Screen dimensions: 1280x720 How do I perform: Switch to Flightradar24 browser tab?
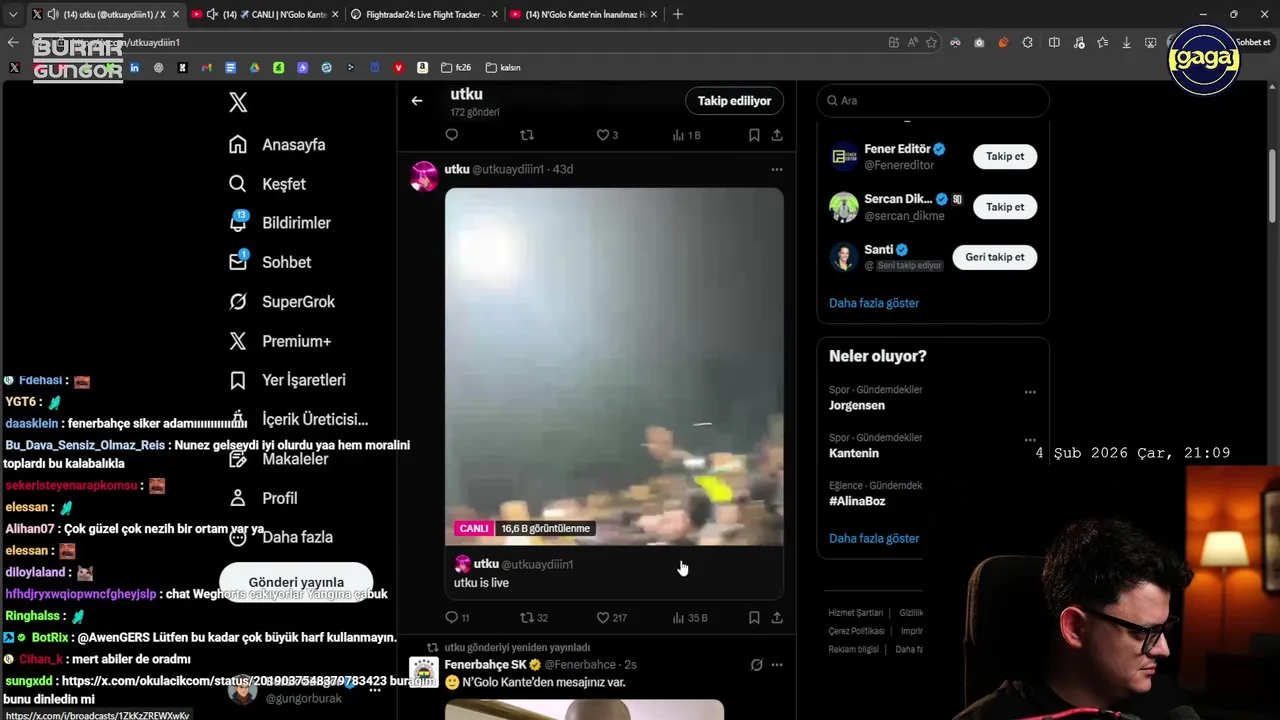click(426, 14)
